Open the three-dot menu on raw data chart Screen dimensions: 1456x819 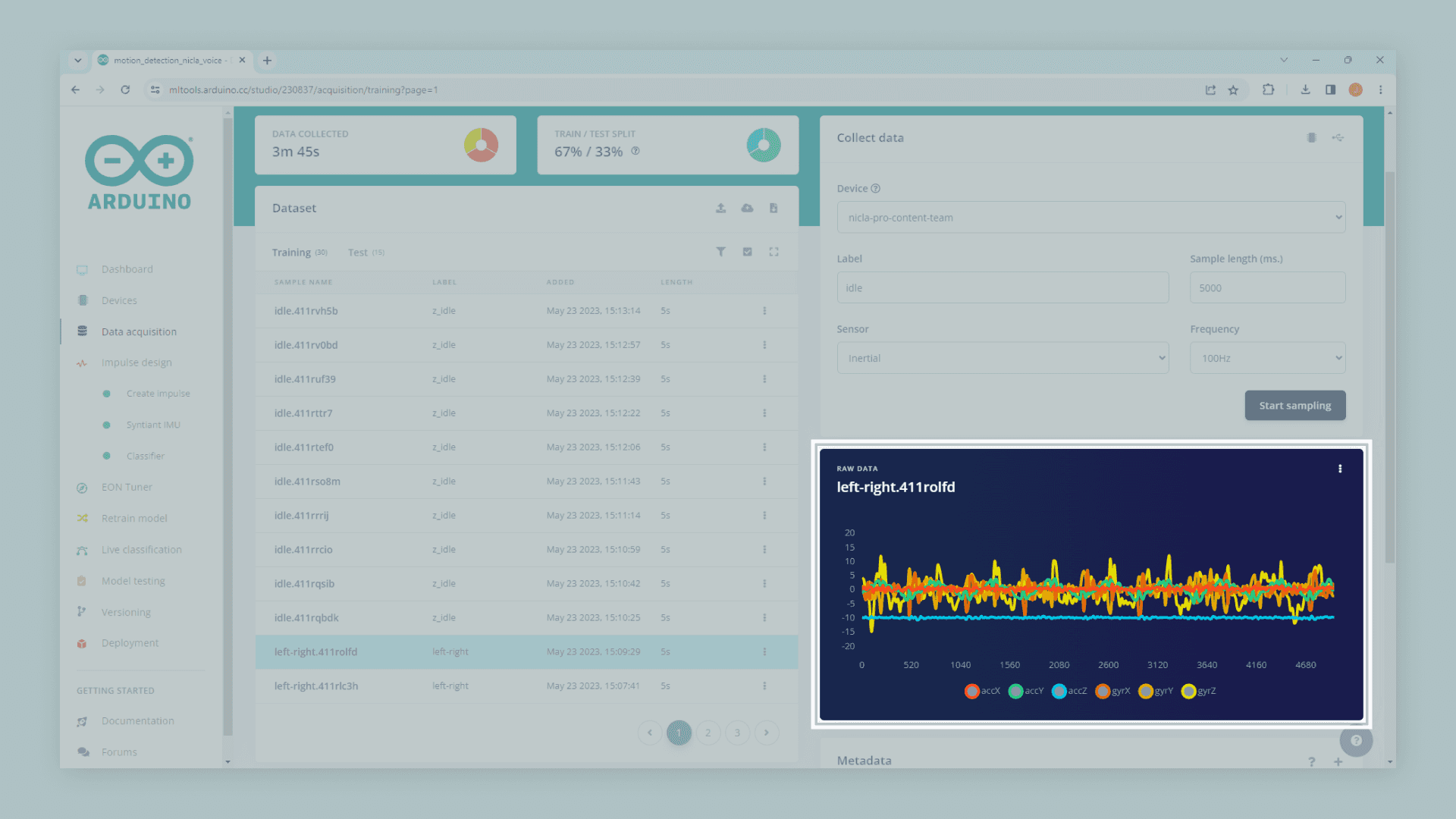[1339, 469]
